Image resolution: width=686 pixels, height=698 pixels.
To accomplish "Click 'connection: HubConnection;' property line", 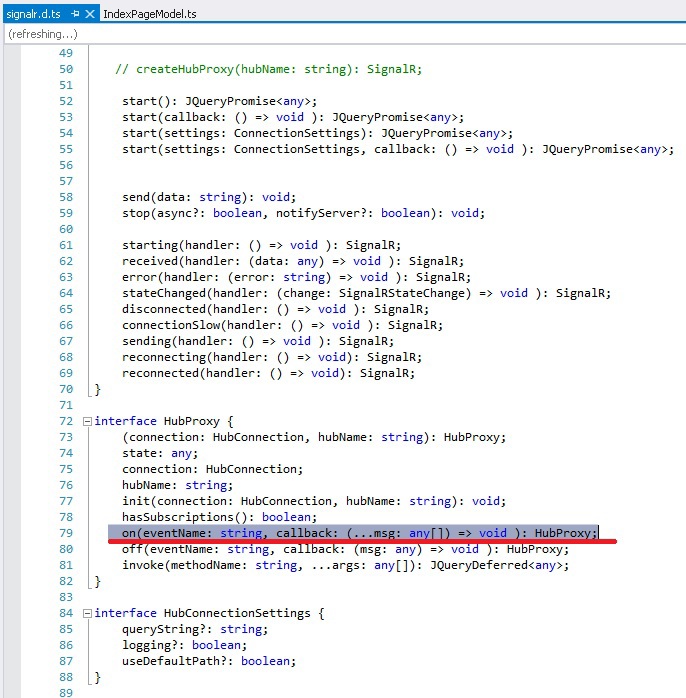I will coord(212,469).
